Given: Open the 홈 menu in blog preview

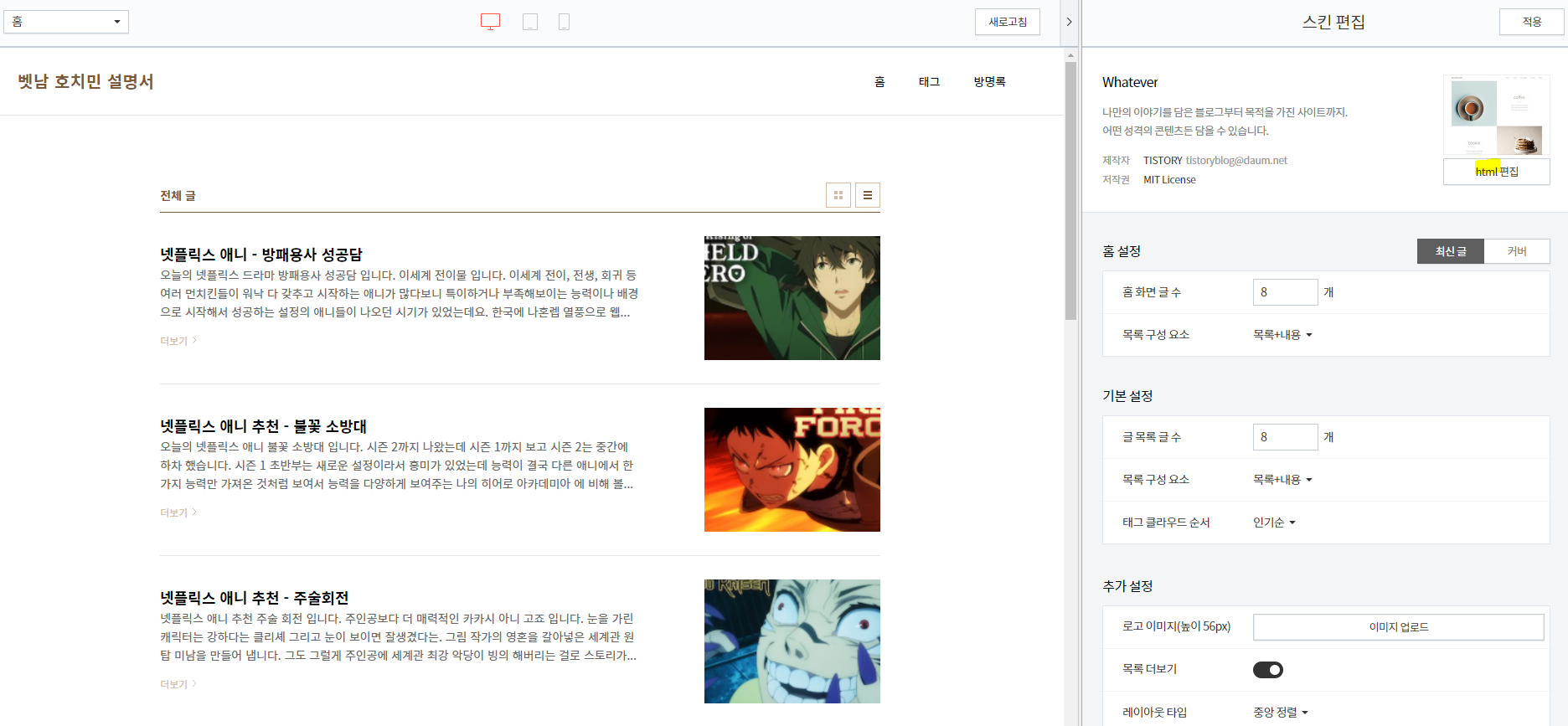Looking at the screenshot, I should pyautogui.click(x=879, y=81).
